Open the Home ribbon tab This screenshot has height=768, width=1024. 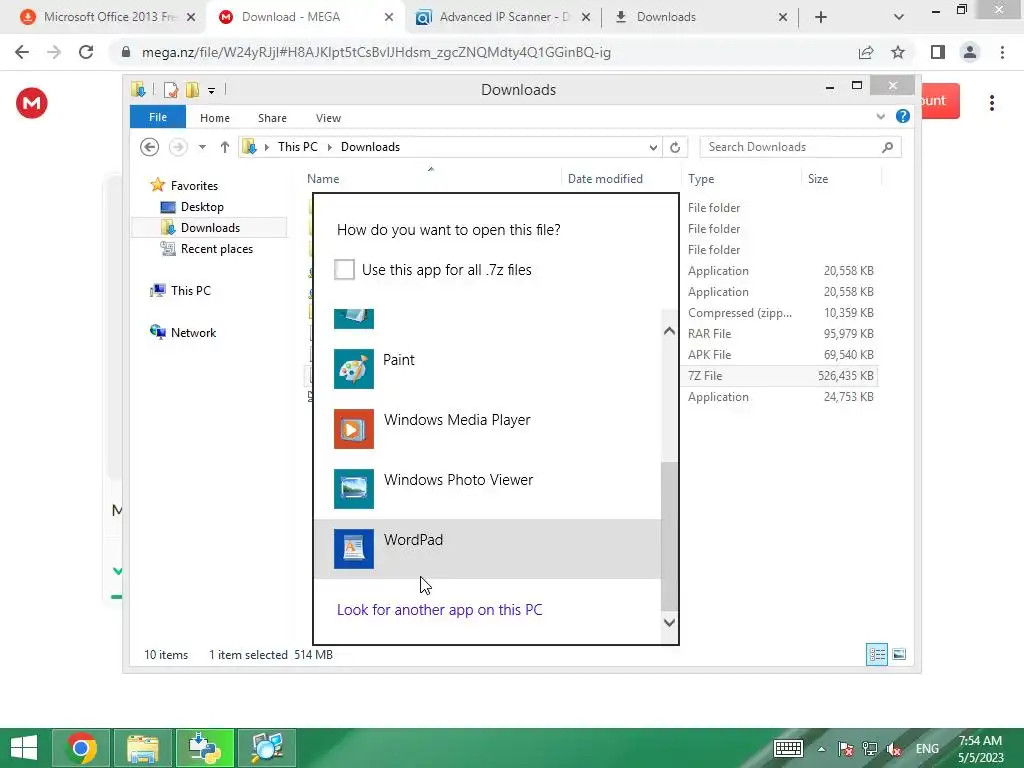[x=215, y=118]
